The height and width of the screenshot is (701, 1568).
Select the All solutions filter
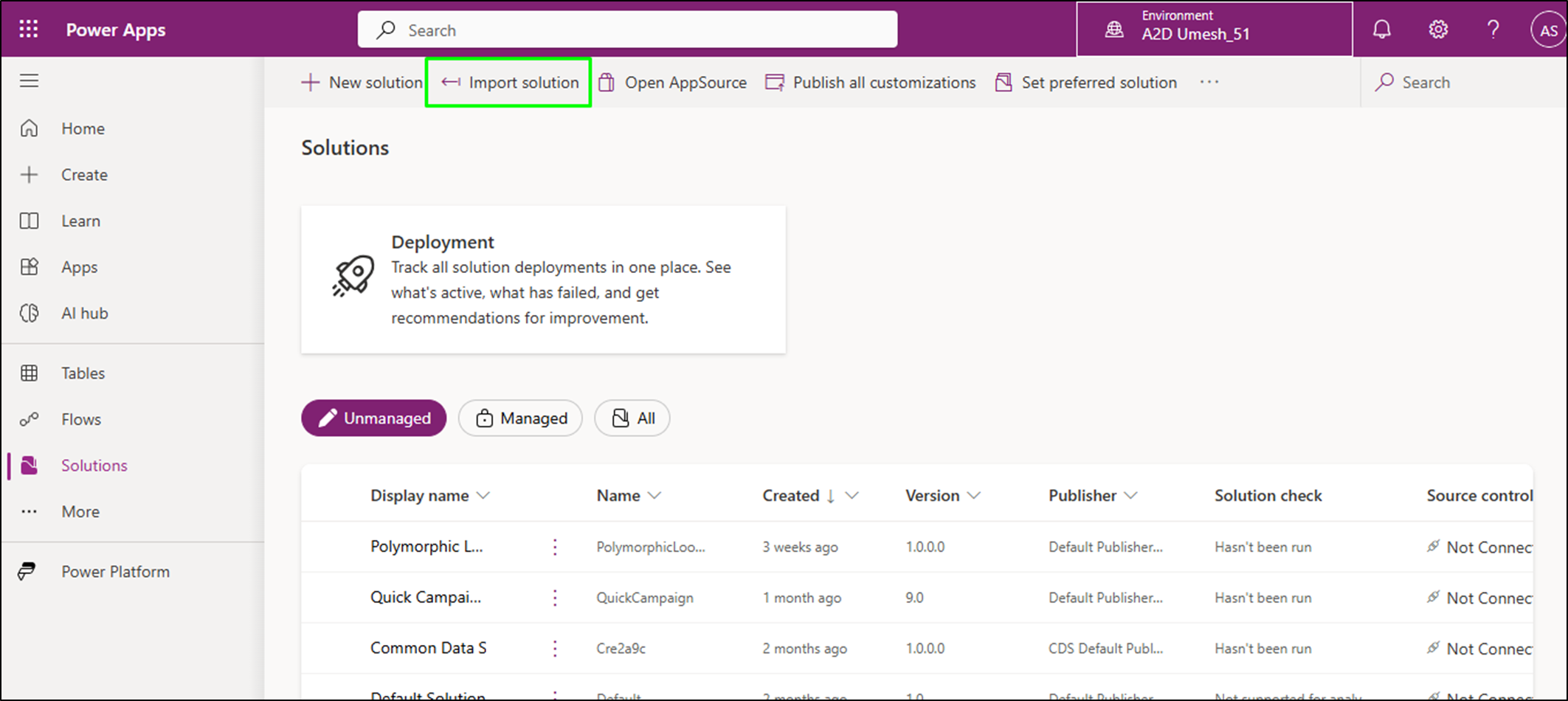(632, 418)
